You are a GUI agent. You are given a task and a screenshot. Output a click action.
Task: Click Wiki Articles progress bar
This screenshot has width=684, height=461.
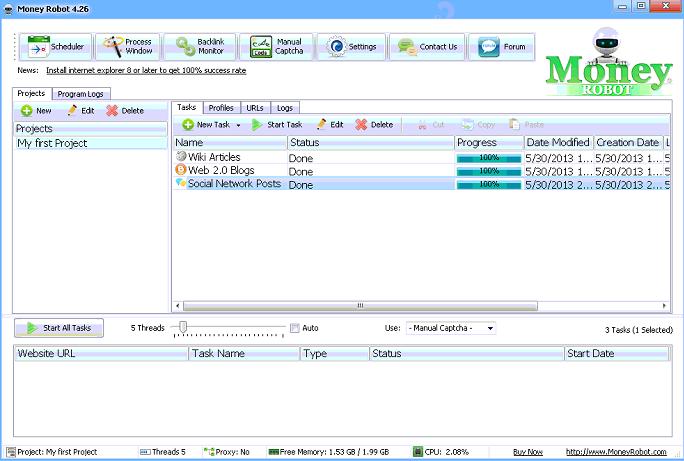pyautogui.click(x=489, y=158)
